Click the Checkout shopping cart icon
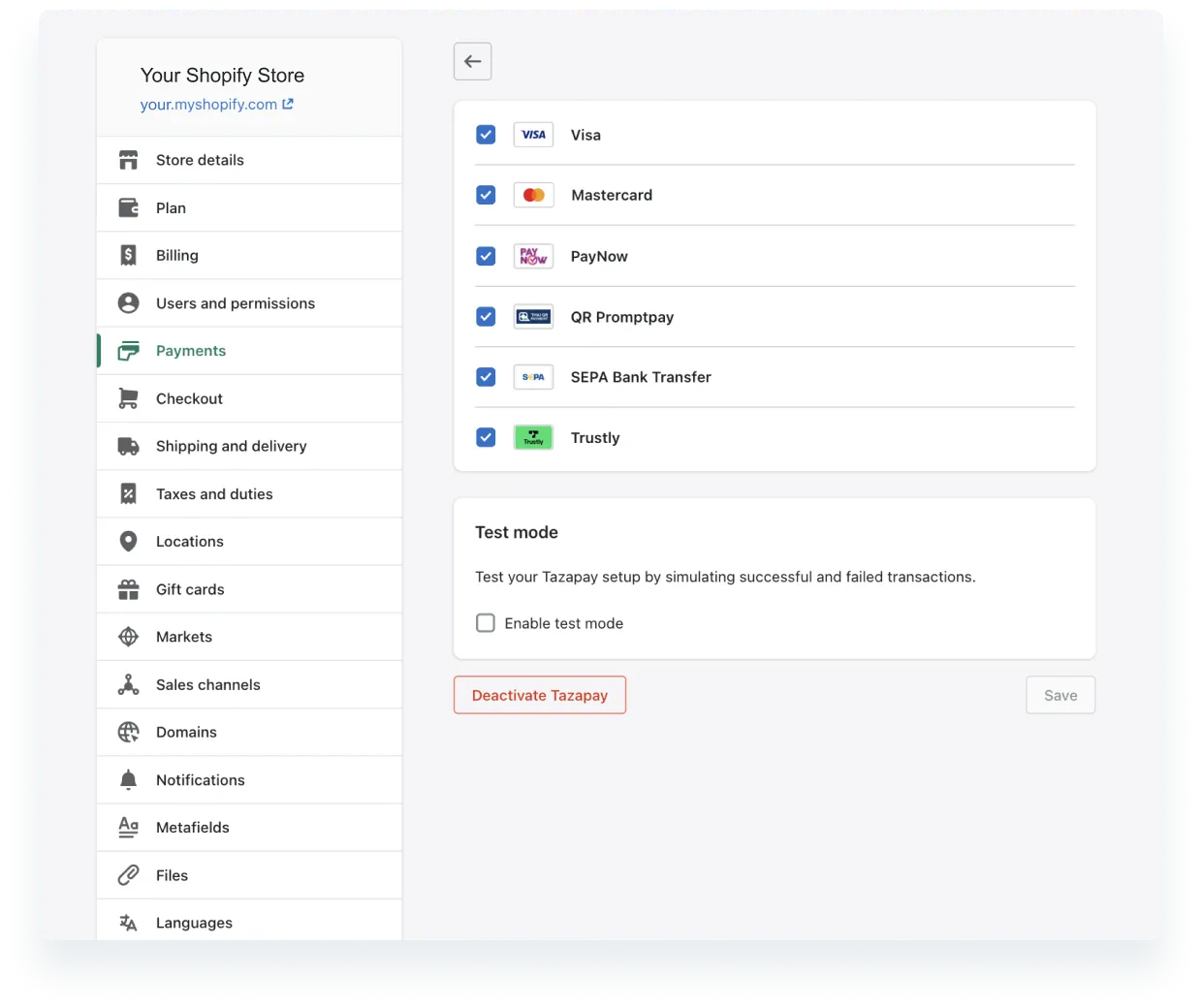 tap(128, 398)
